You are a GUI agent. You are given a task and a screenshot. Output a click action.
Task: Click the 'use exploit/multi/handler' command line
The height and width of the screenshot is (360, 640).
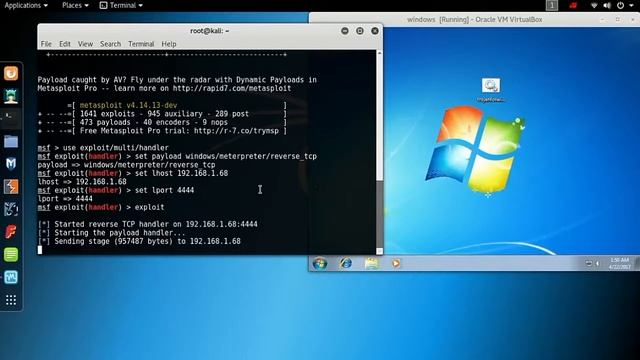coord(103,148)
